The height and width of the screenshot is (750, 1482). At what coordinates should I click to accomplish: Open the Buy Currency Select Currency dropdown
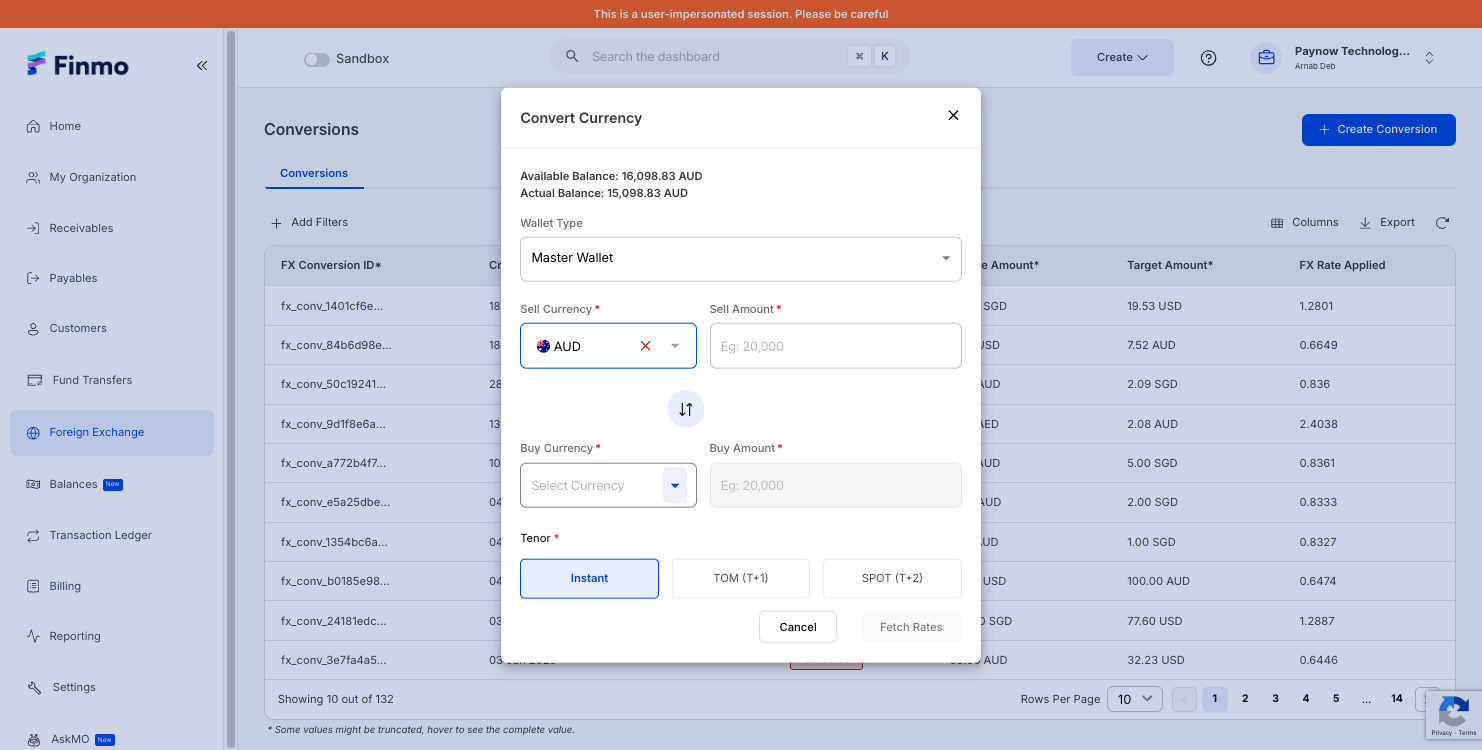[608, 485]
